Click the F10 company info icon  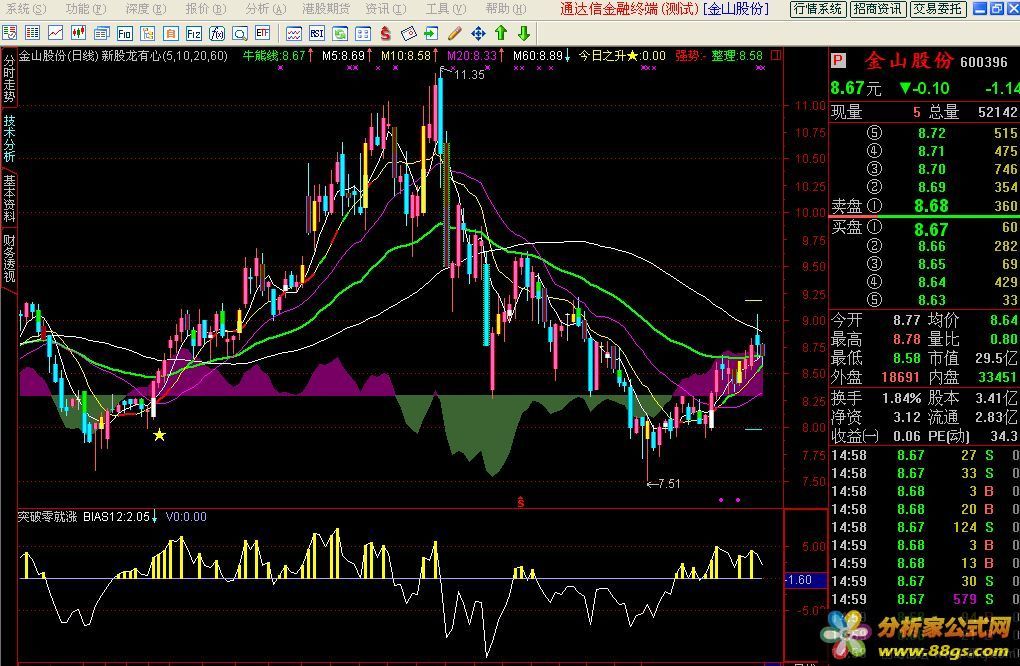click(125, 33)
